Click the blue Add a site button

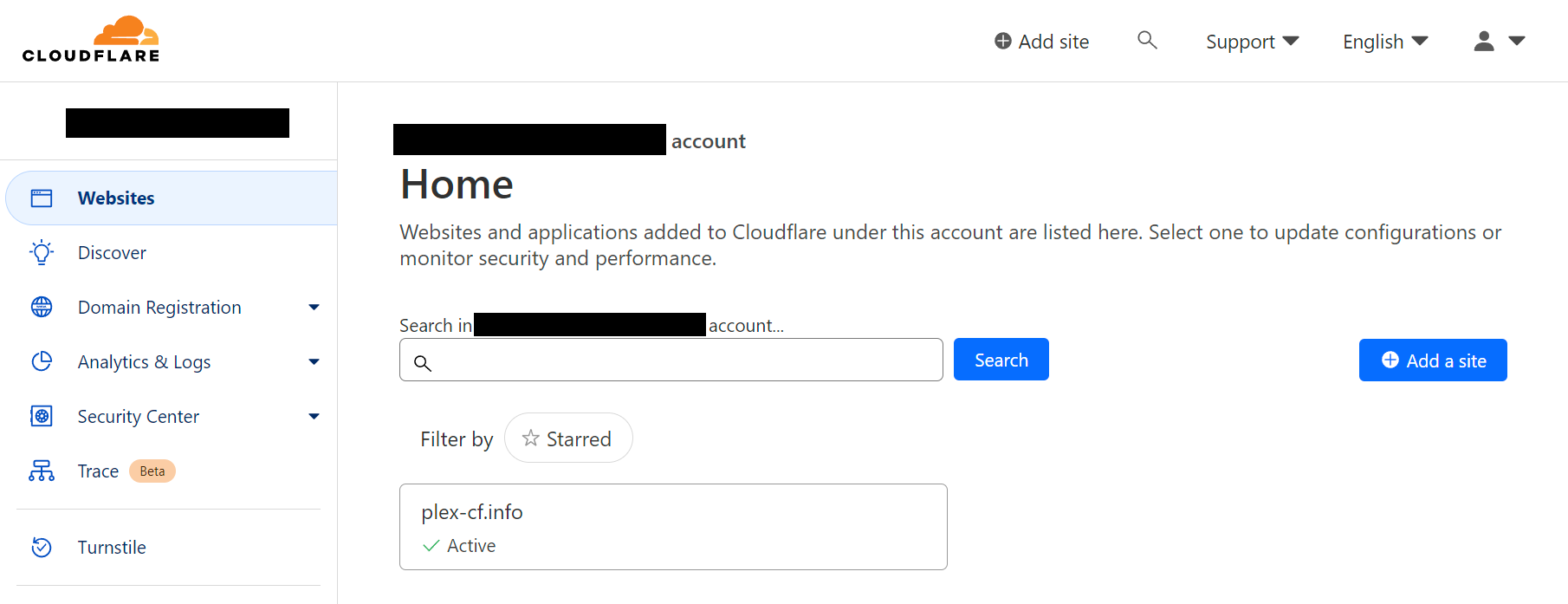pos(1433,360)
